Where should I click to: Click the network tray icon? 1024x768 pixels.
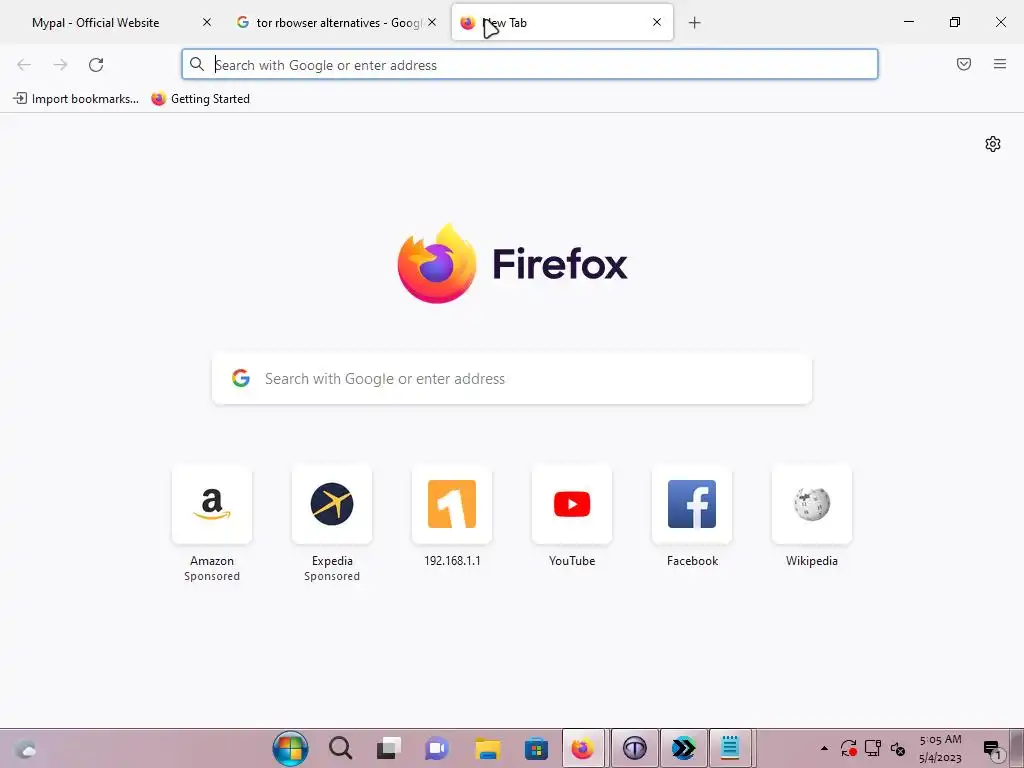(x=873, y=748)
